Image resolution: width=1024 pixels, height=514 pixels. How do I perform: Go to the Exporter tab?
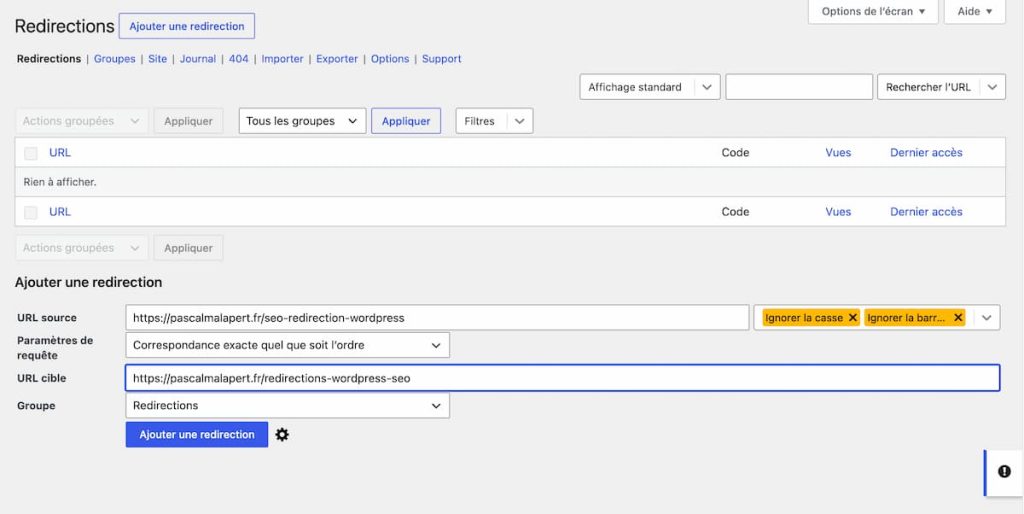click(x=337, y=59)
